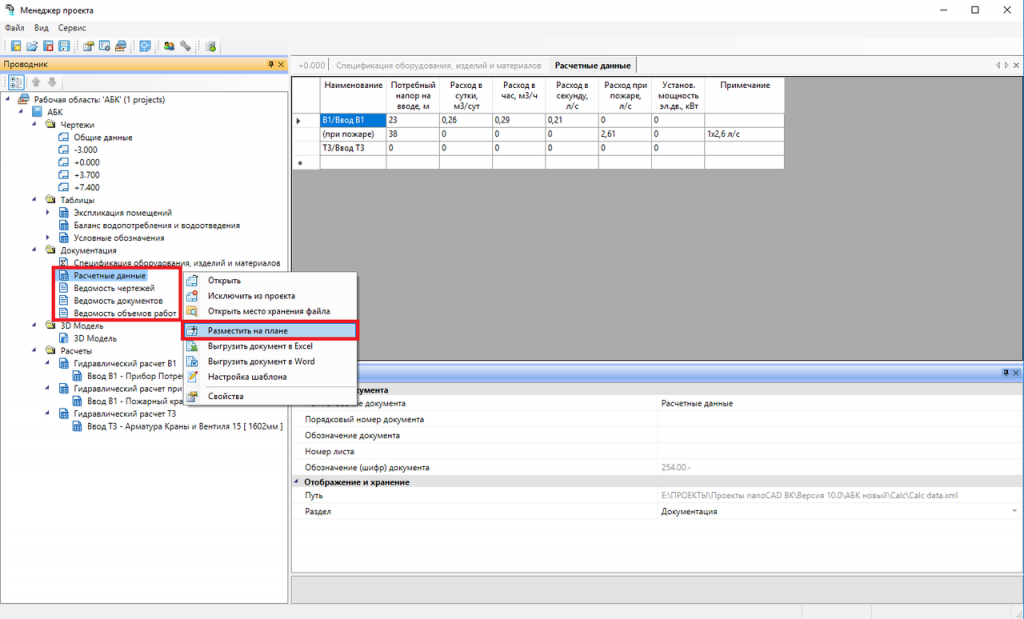Select Разместить на плане menu entry
Screen dimensions: 1024x619
[270, 331]
